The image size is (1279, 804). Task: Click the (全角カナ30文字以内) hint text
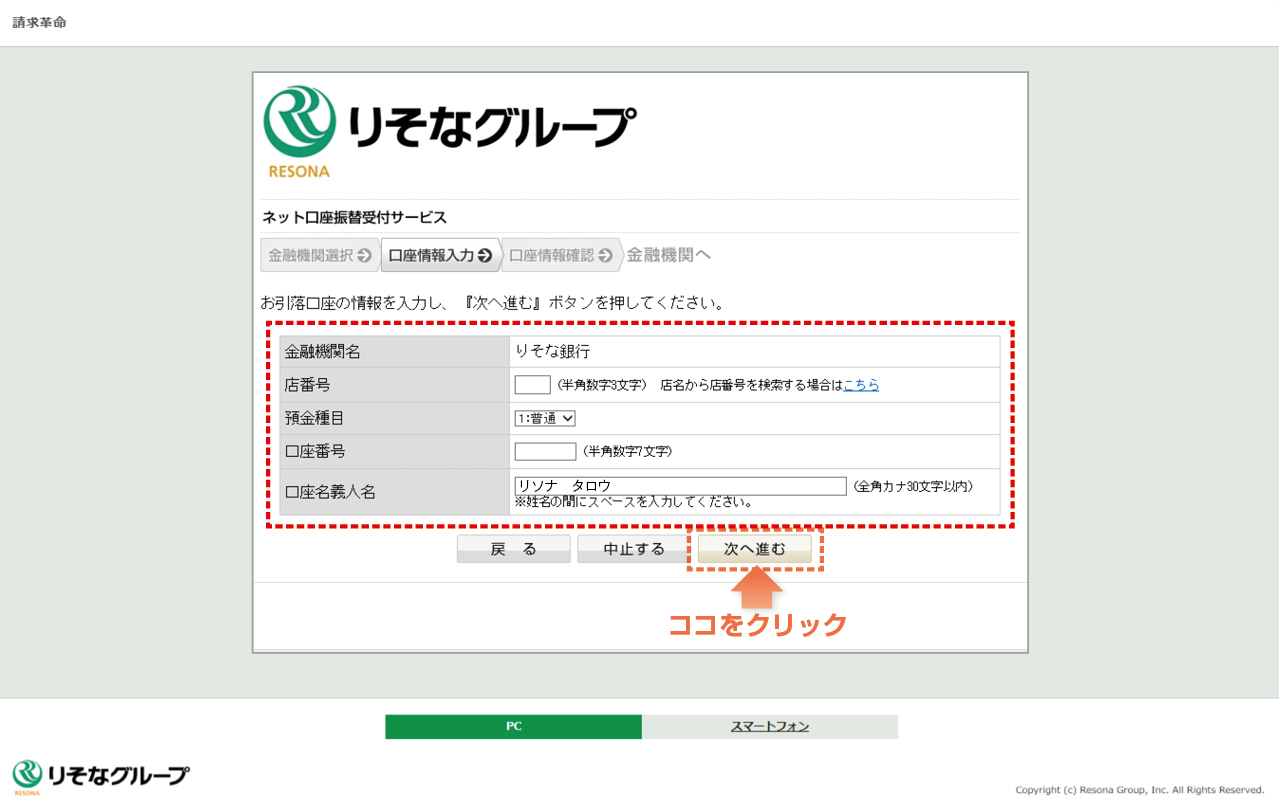point(912,486)
